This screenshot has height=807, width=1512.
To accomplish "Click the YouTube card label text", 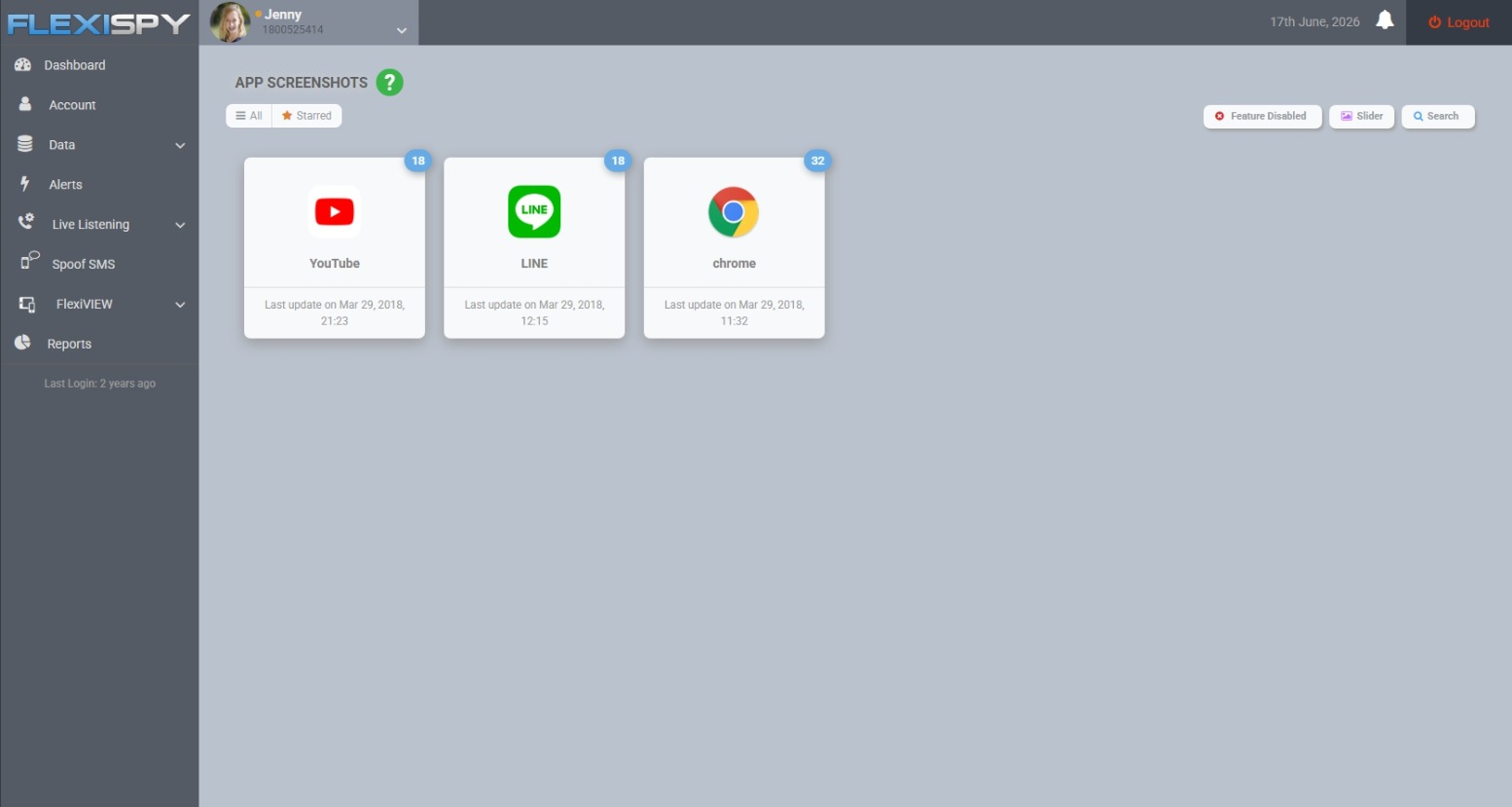I will pyautogui.click(x=335, y=264).
